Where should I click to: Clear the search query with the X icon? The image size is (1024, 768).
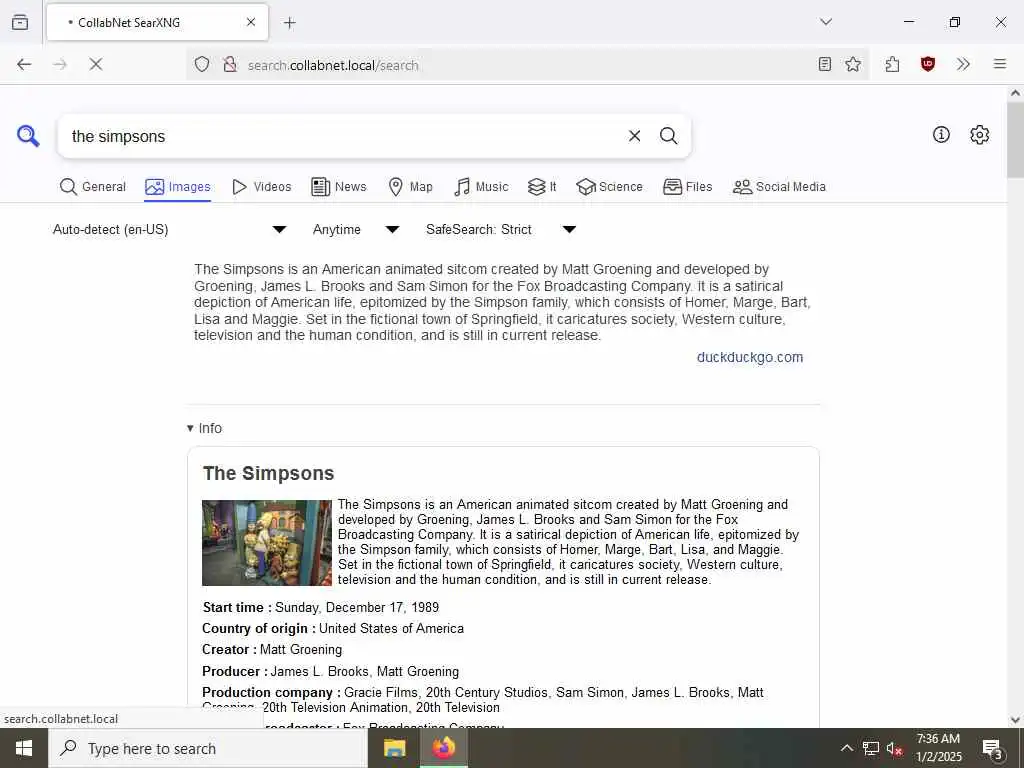coord(634,136)
